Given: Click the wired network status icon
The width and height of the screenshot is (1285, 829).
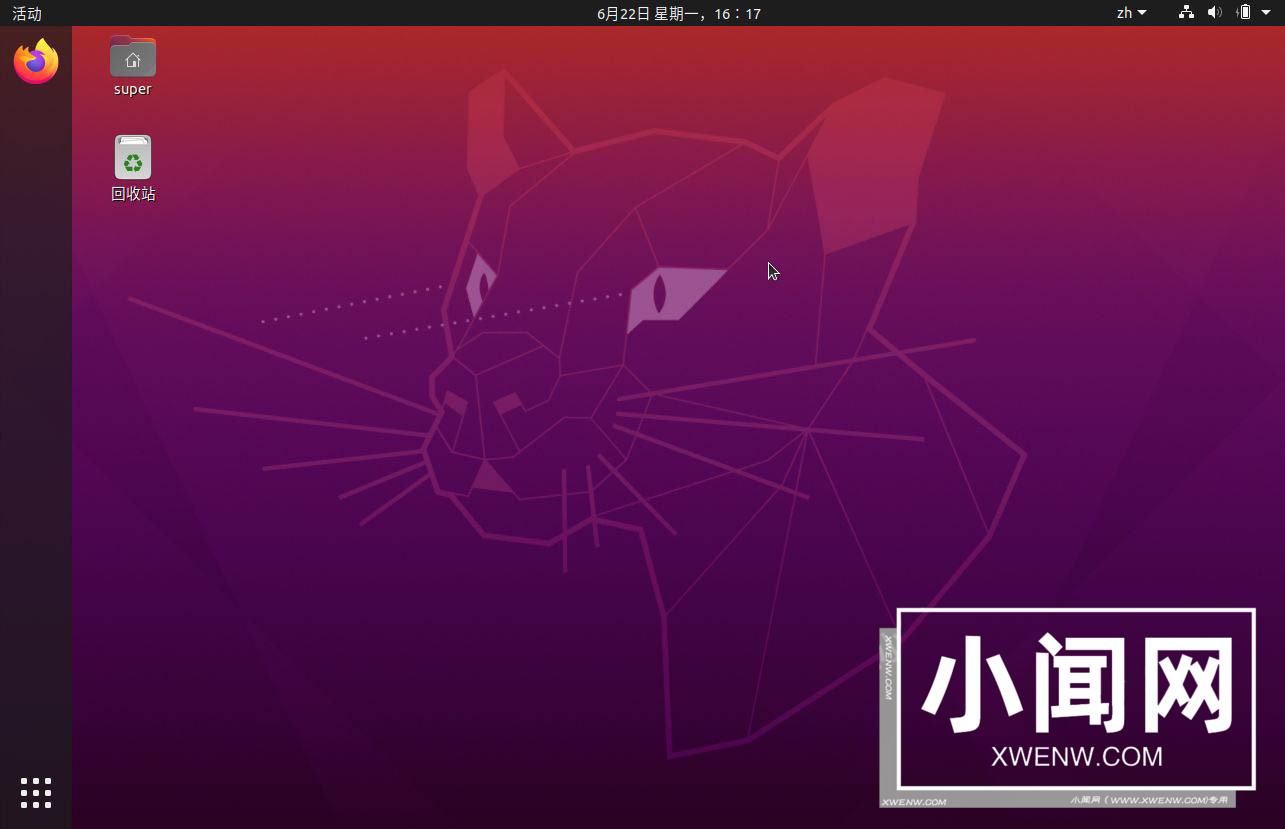Looking at the screenshot, I should [1186, 13].
